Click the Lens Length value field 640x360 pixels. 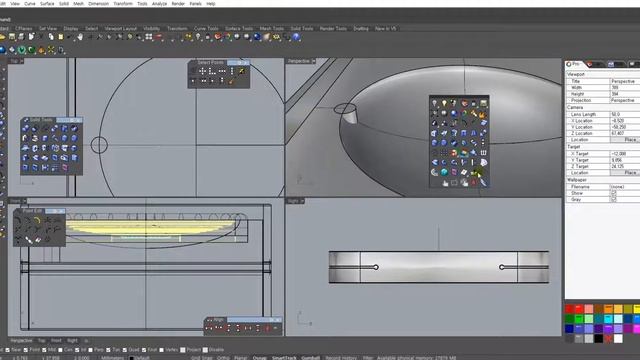[x=625, y=114]
